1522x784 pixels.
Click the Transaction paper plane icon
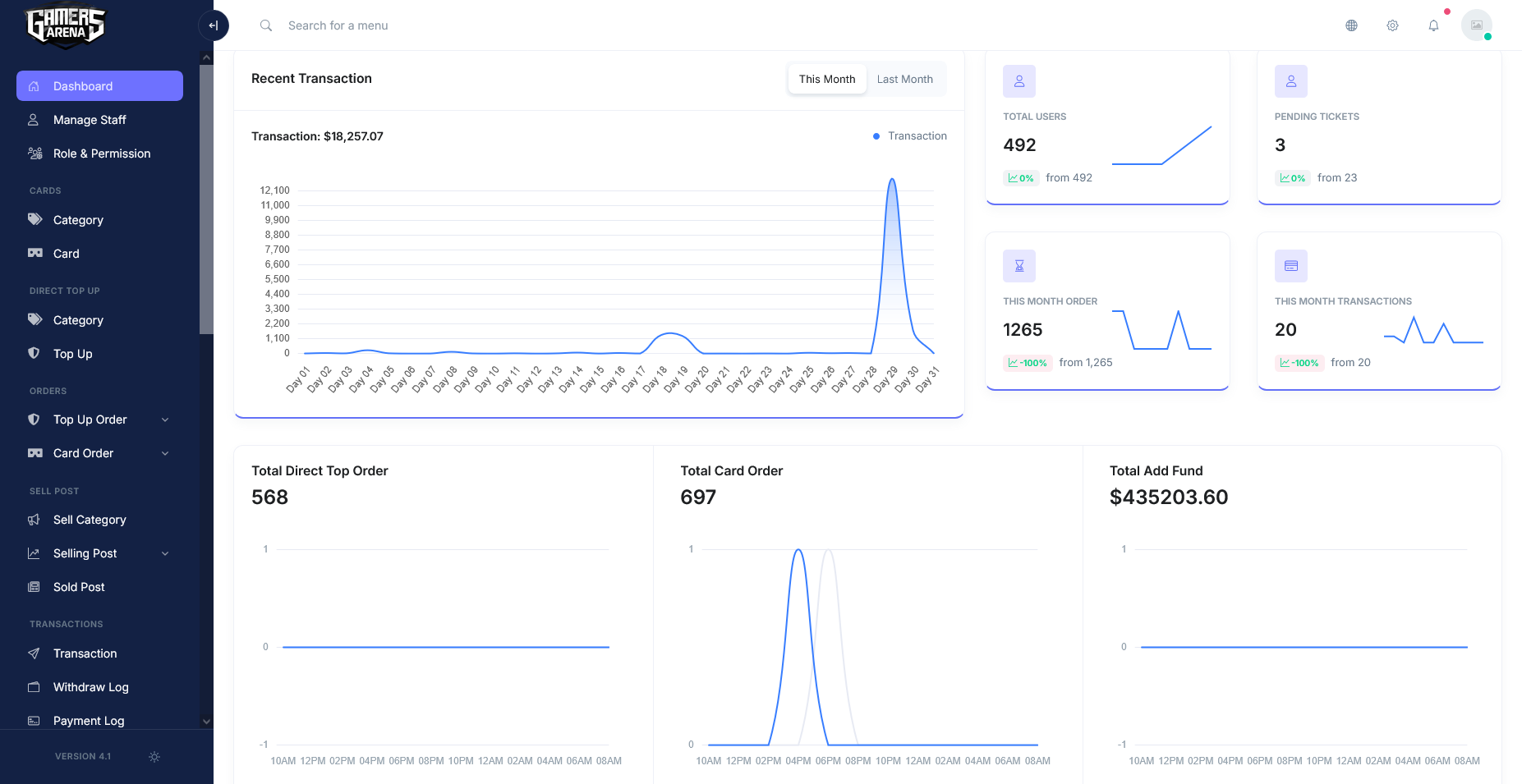tap(34, 653)
